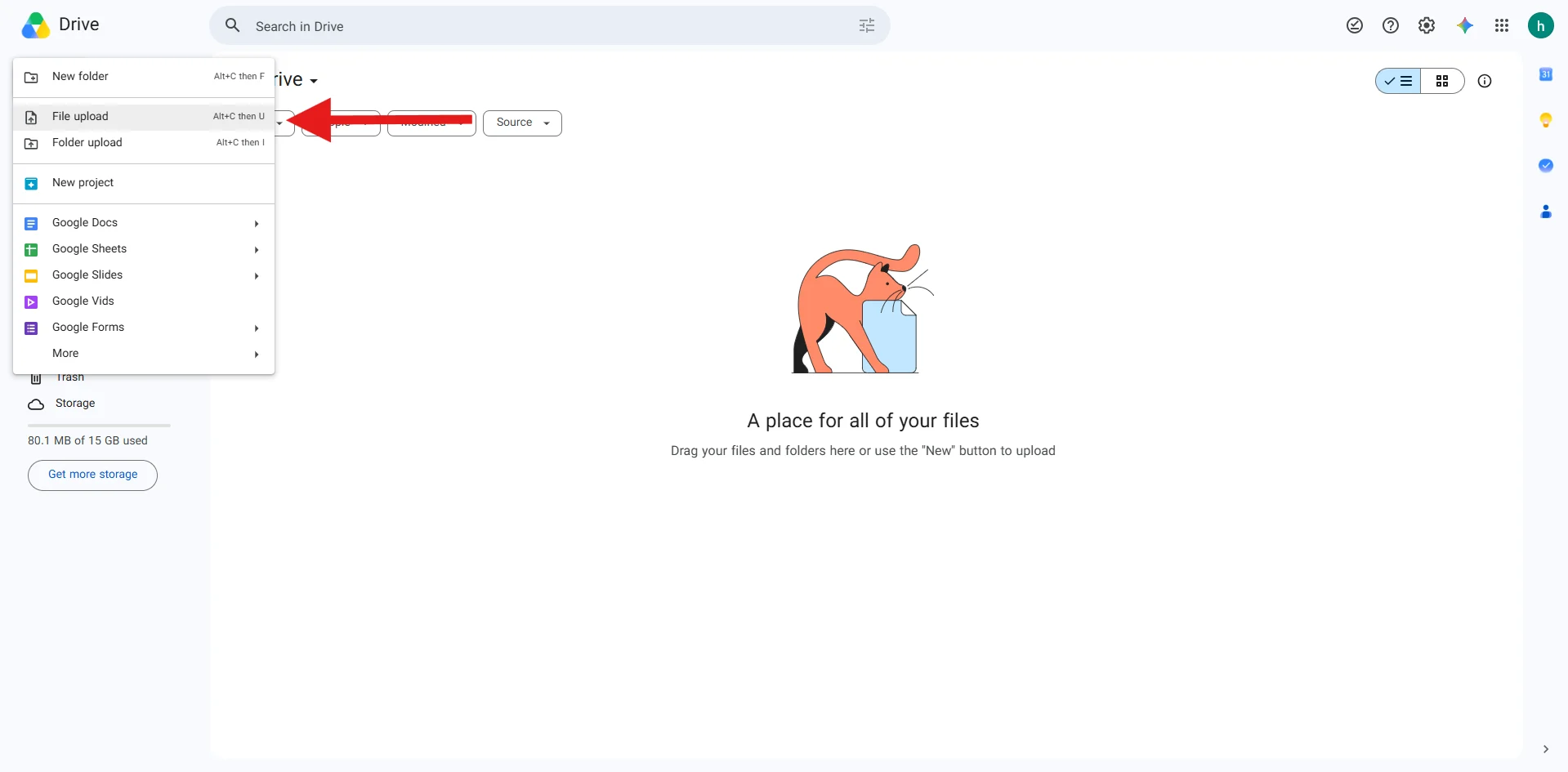Choose Google Vids from menu
This screenshot has width=1568, height=772.
click(x=144, y=301)
